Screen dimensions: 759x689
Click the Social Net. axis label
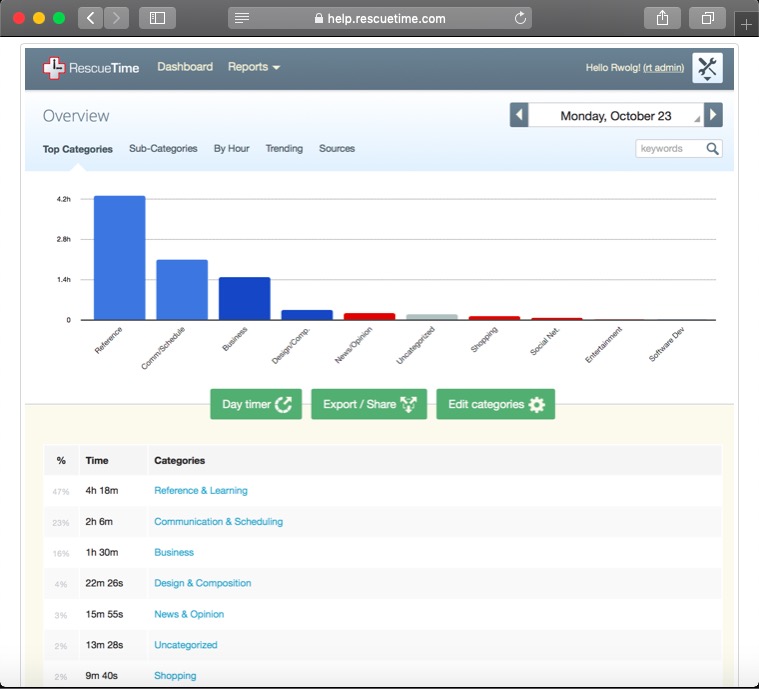[545, 341]
